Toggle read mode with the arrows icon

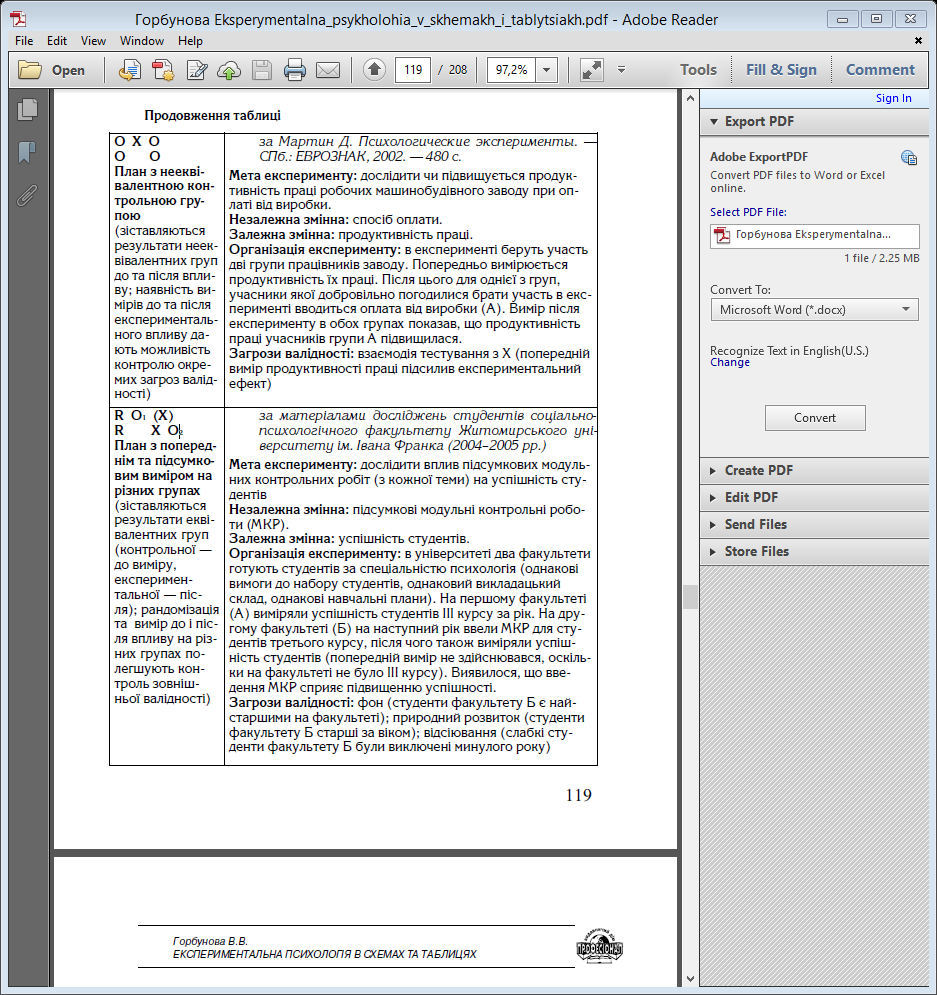[592, 70]
